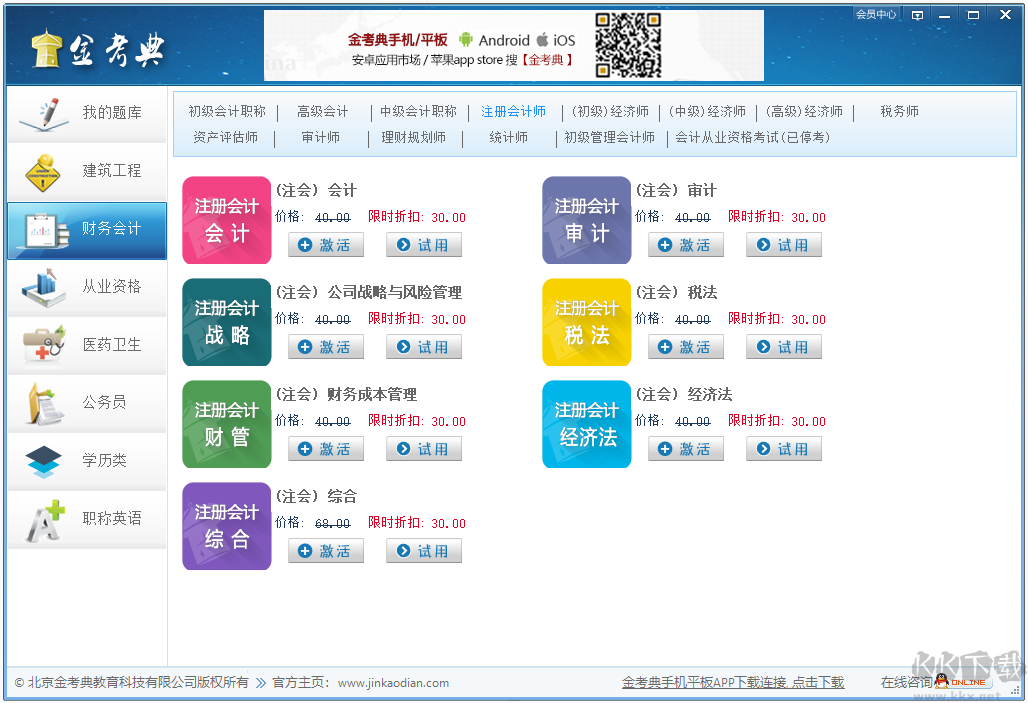Start trial of (注会)审计 via 试用
The image size is (1028, 703).
pyautogui.click(x=783, y=244)
